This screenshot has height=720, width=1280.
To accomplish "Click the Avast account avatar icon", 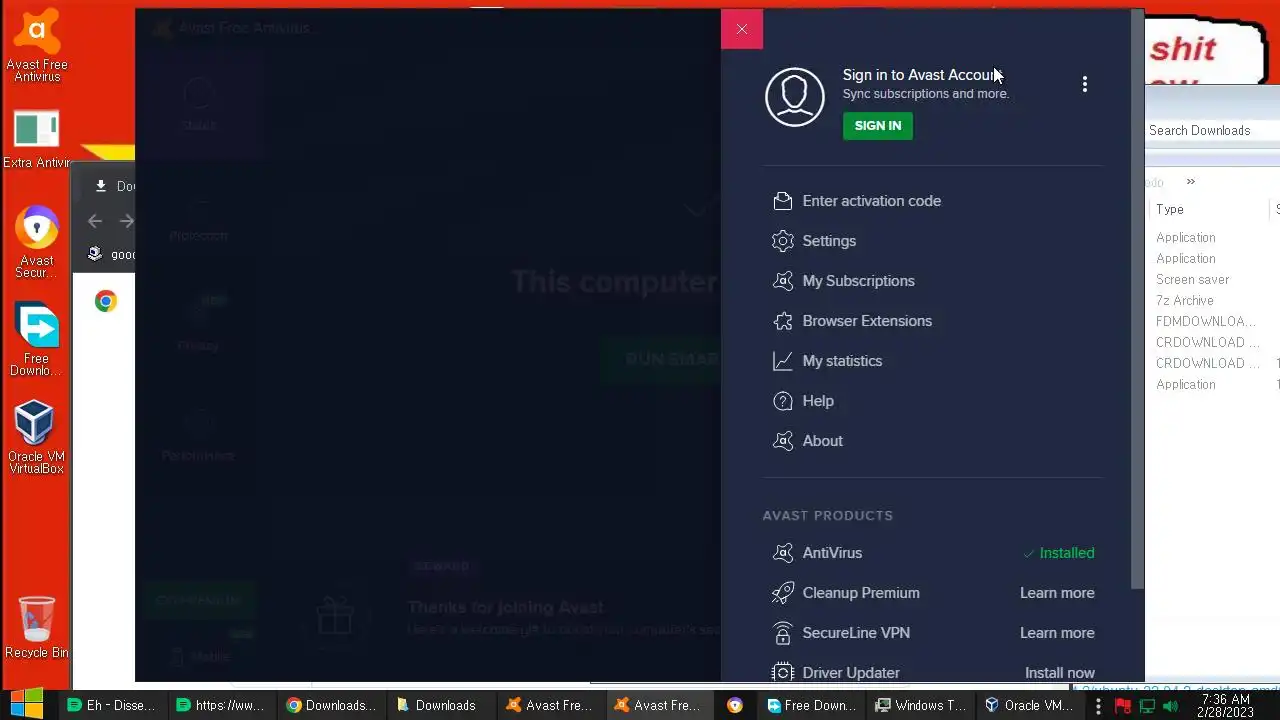I will [x=795, y=97].
